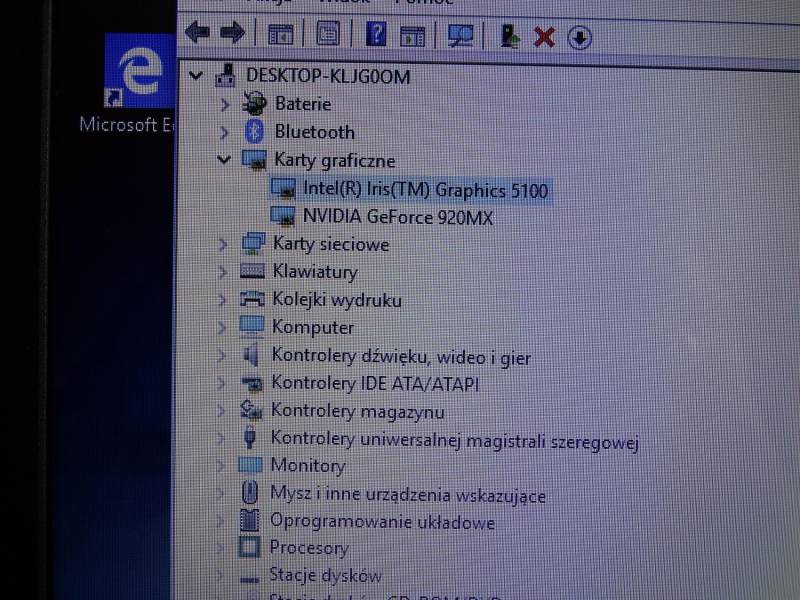Image resolution: width=800 pixels, height=600 pixels.
Task: Click the Update driver toolbar icon
Action: pos(509,36)
